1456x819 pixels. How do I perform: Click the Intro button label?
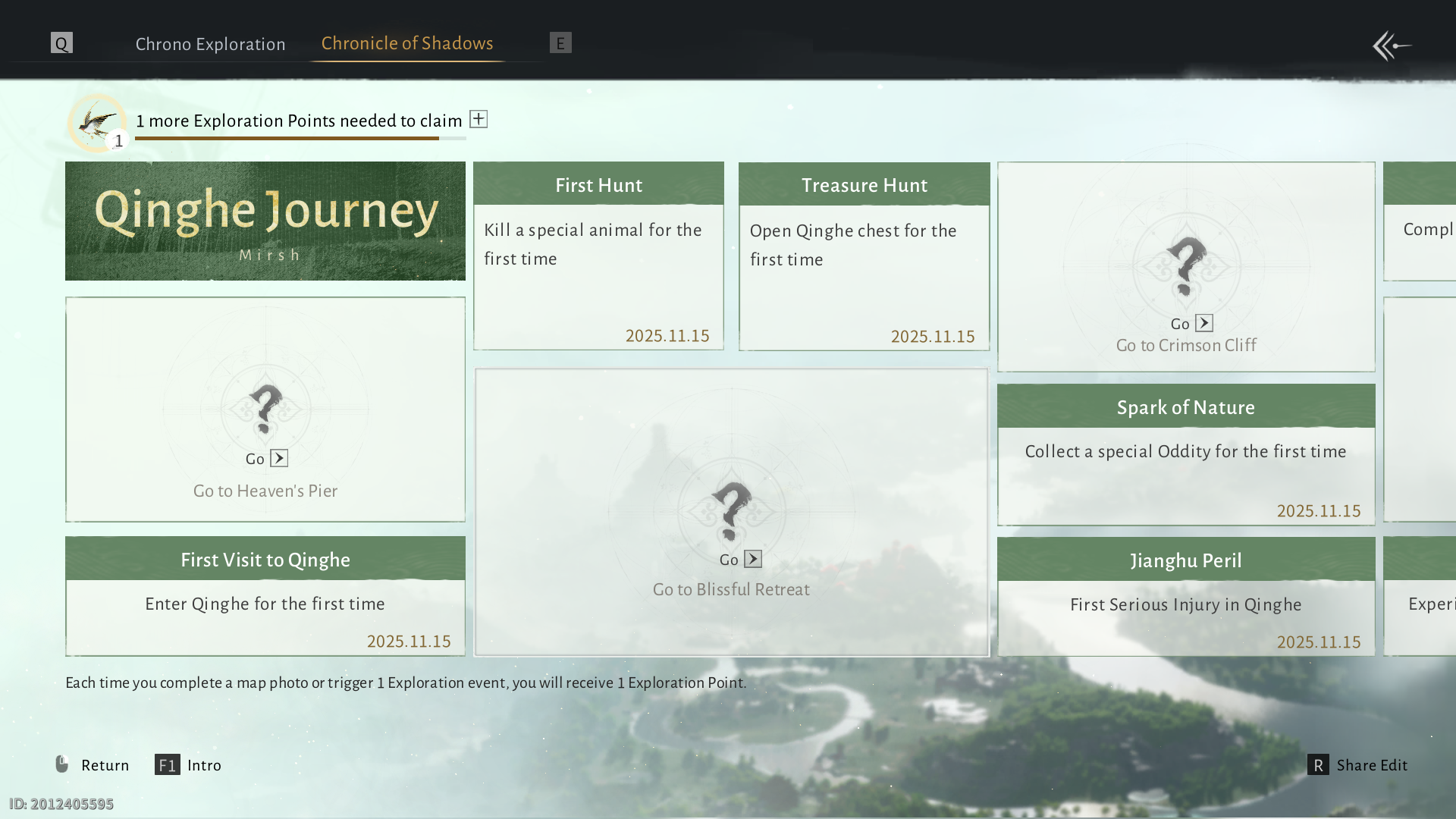[204, 765]
